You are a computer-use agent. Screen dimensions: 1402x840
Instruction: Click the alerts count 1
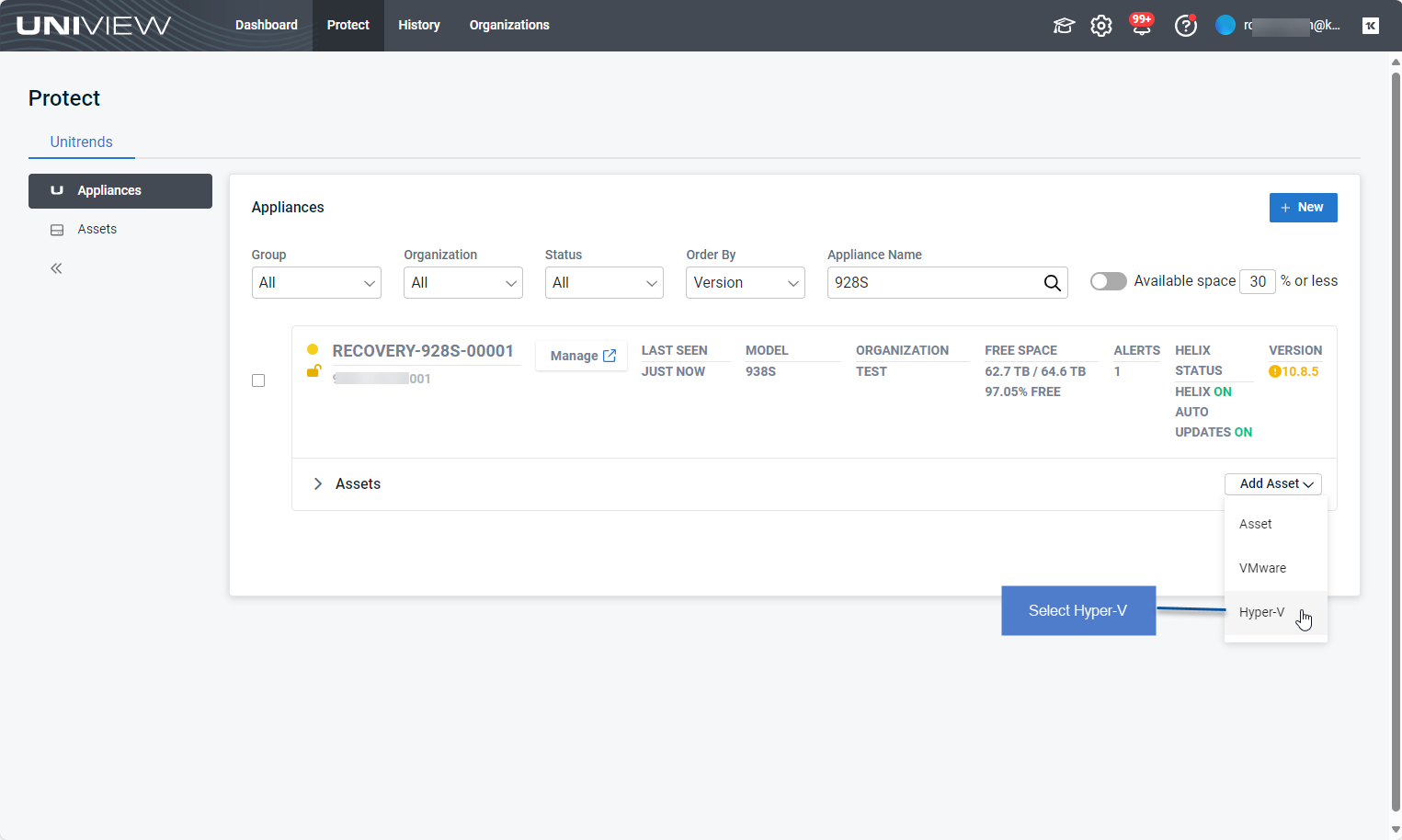click(x=1117, y=371)
